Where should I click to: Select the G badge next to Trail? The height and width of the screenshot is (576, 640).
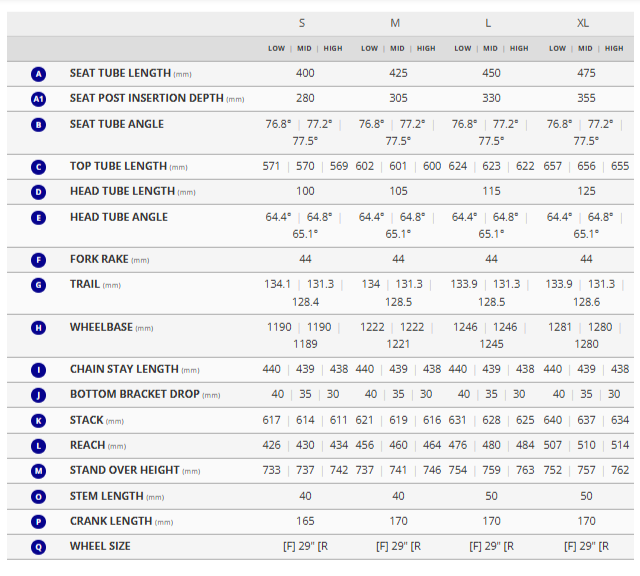pyautogui.click(x=38, y=285)
